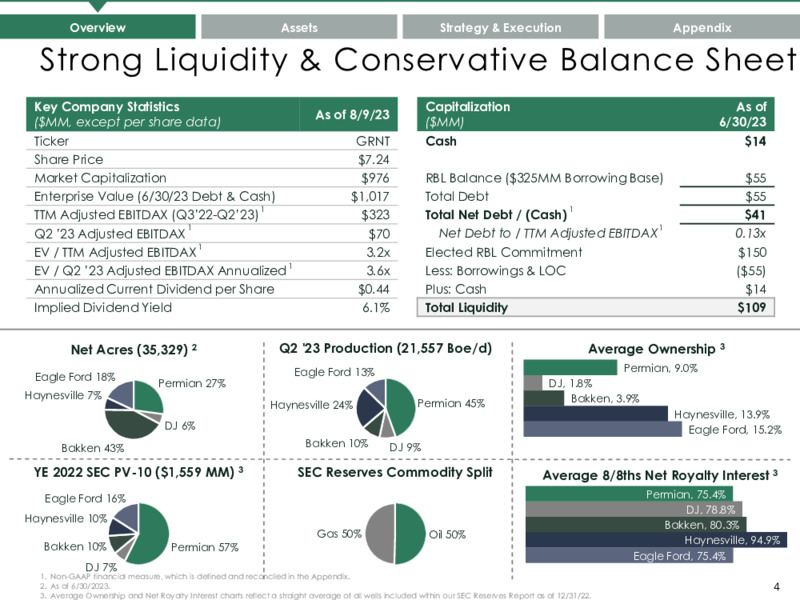Click the Cash $14 value at top

[755, 141]
